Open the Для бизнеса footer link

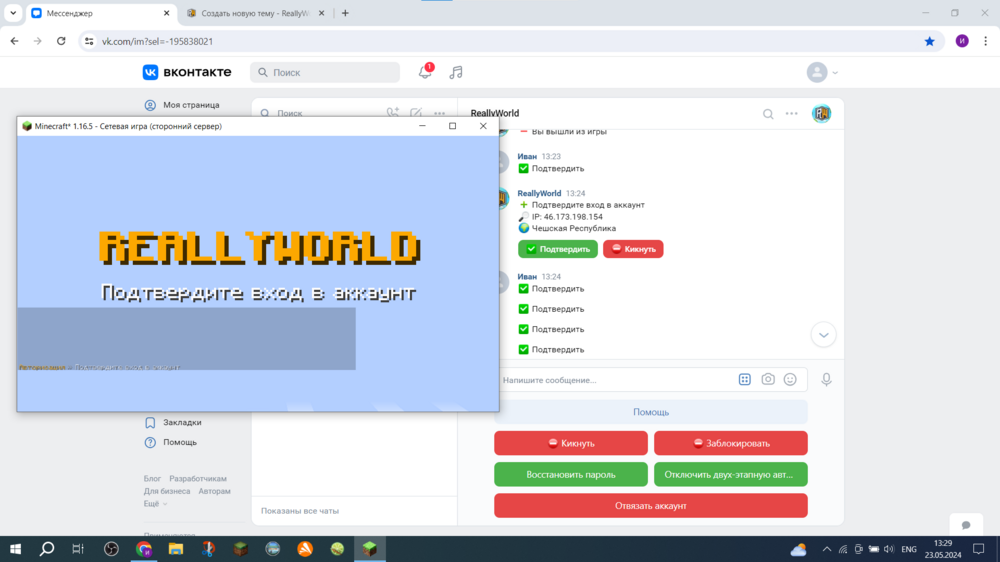pos(167,491)
